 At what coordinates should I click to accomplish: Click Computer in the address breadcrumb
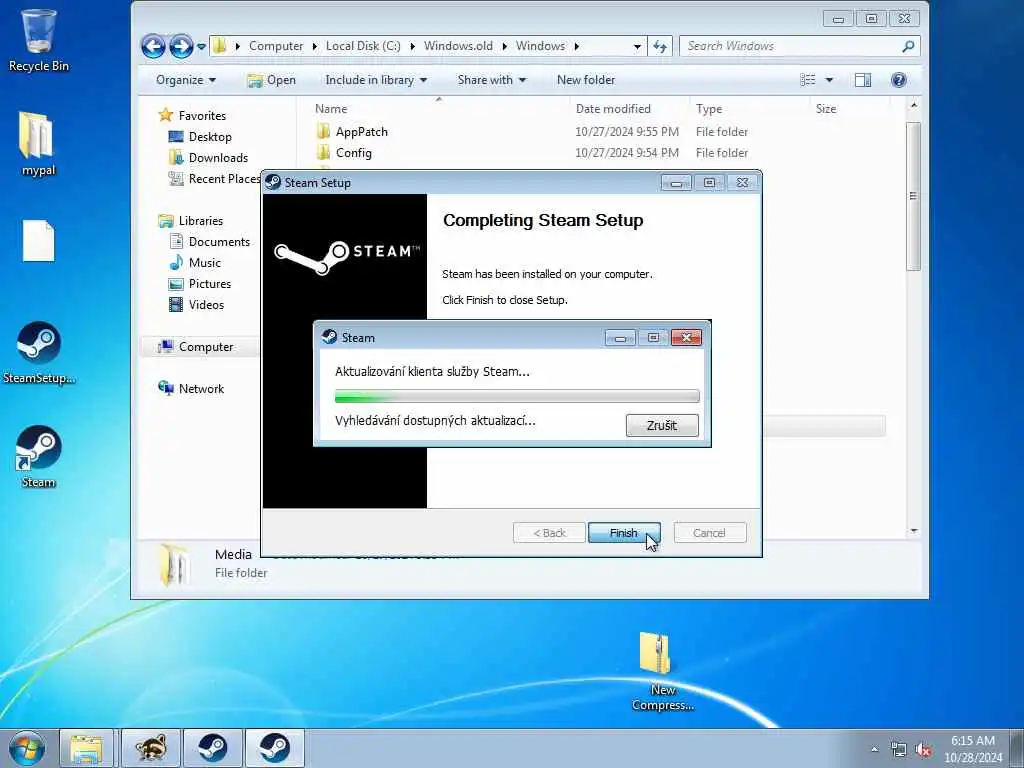276,46
